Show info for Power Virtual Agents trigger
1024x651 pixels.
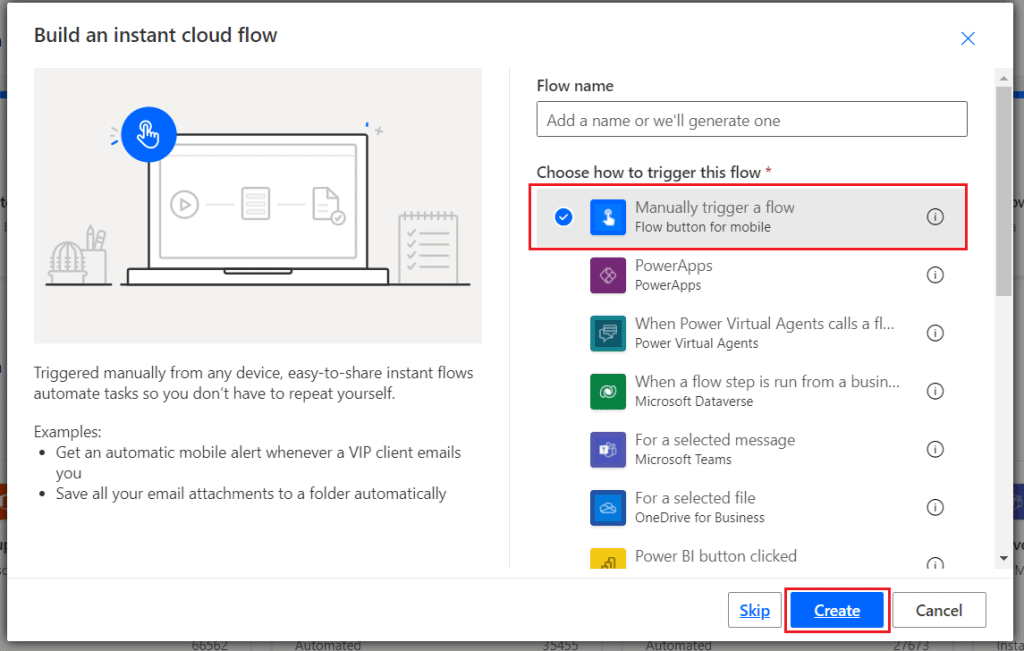pos(935,333)
